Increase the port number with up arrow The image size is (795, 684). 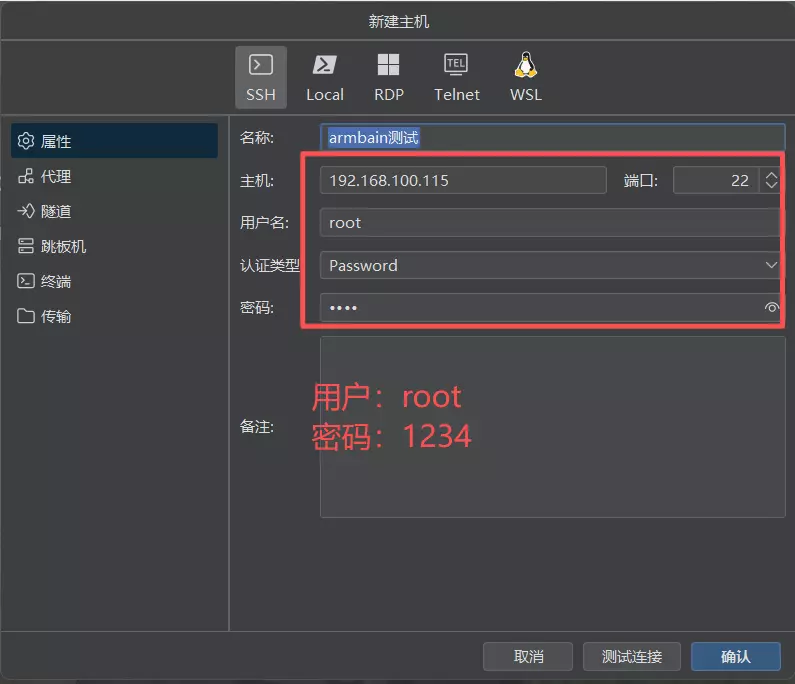[771, 175]
